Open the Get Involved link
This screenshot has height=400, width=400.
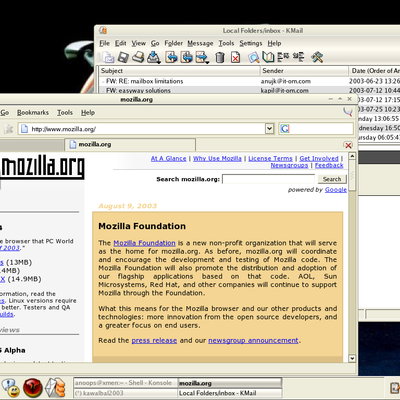[x=319, y=159]
